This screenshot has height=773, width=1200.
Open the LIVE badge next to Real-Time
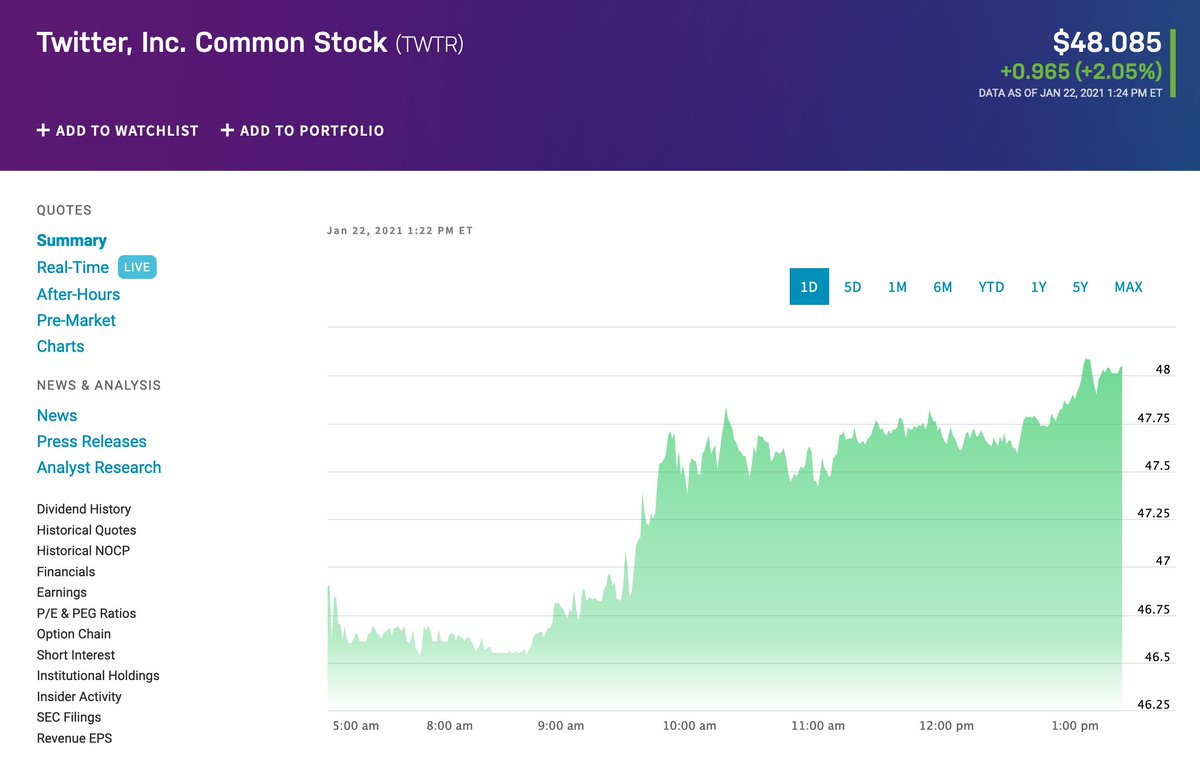[137, 267]
